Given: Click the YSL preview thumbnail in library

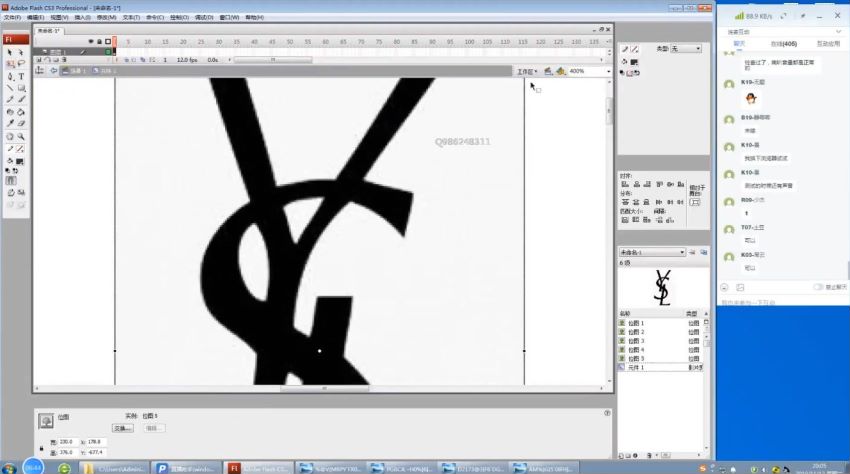Looking at the screenshot, I should click(662, 287).
